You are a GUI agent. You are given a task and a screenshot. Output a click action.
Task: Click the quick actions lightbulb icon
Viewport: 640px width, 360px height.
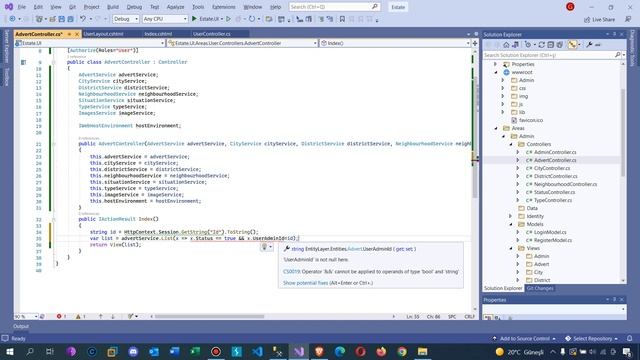click(x=264, y=247)
